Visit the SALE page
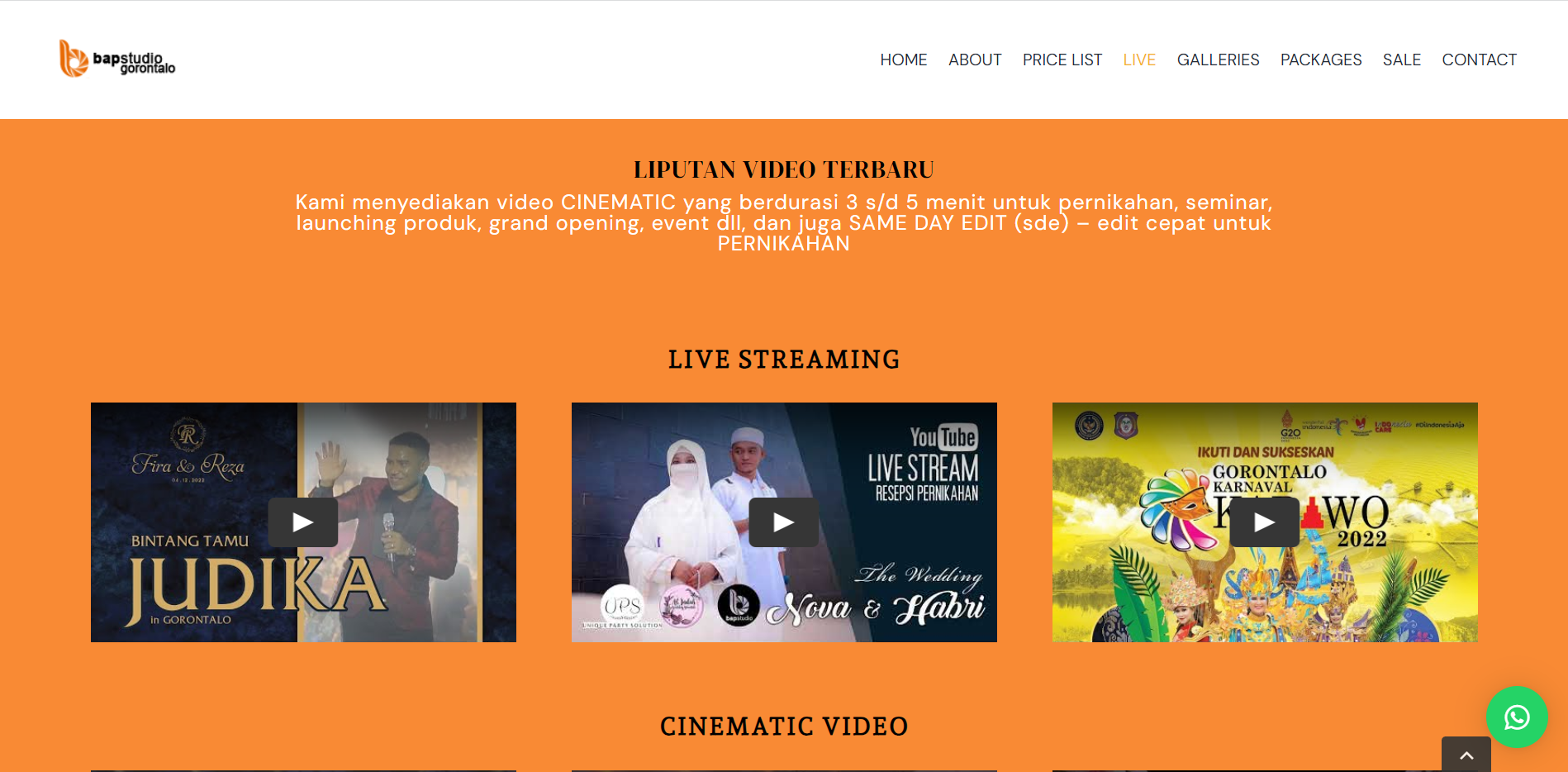 point(1401,60)
